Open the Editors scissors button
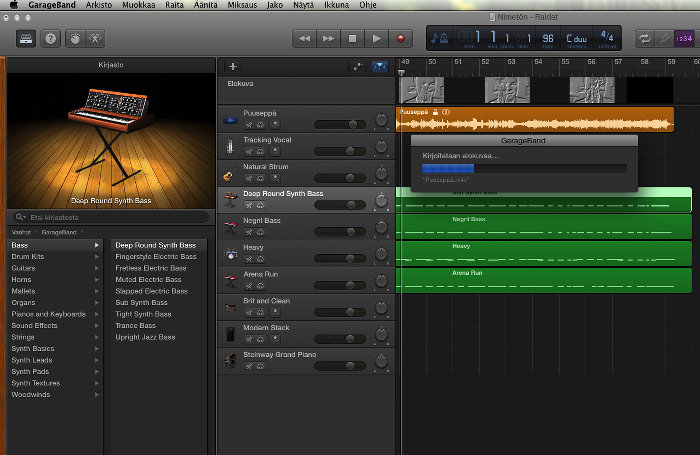The height and width of the screenshot is (455, 700). point(95,39)
